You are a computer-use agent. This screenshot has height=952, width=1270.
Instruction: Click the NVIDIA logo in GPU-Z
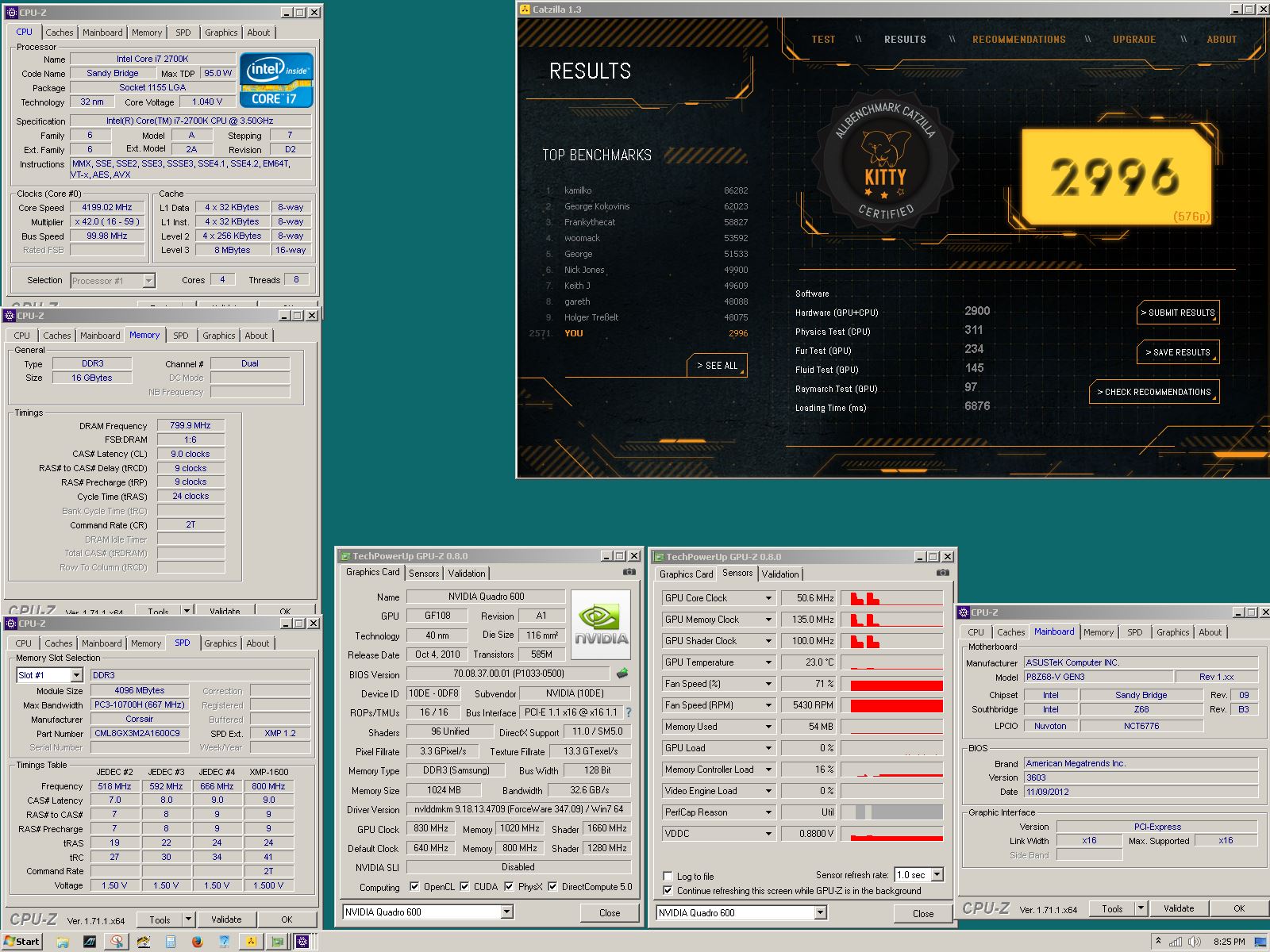(x=601, y=624)
